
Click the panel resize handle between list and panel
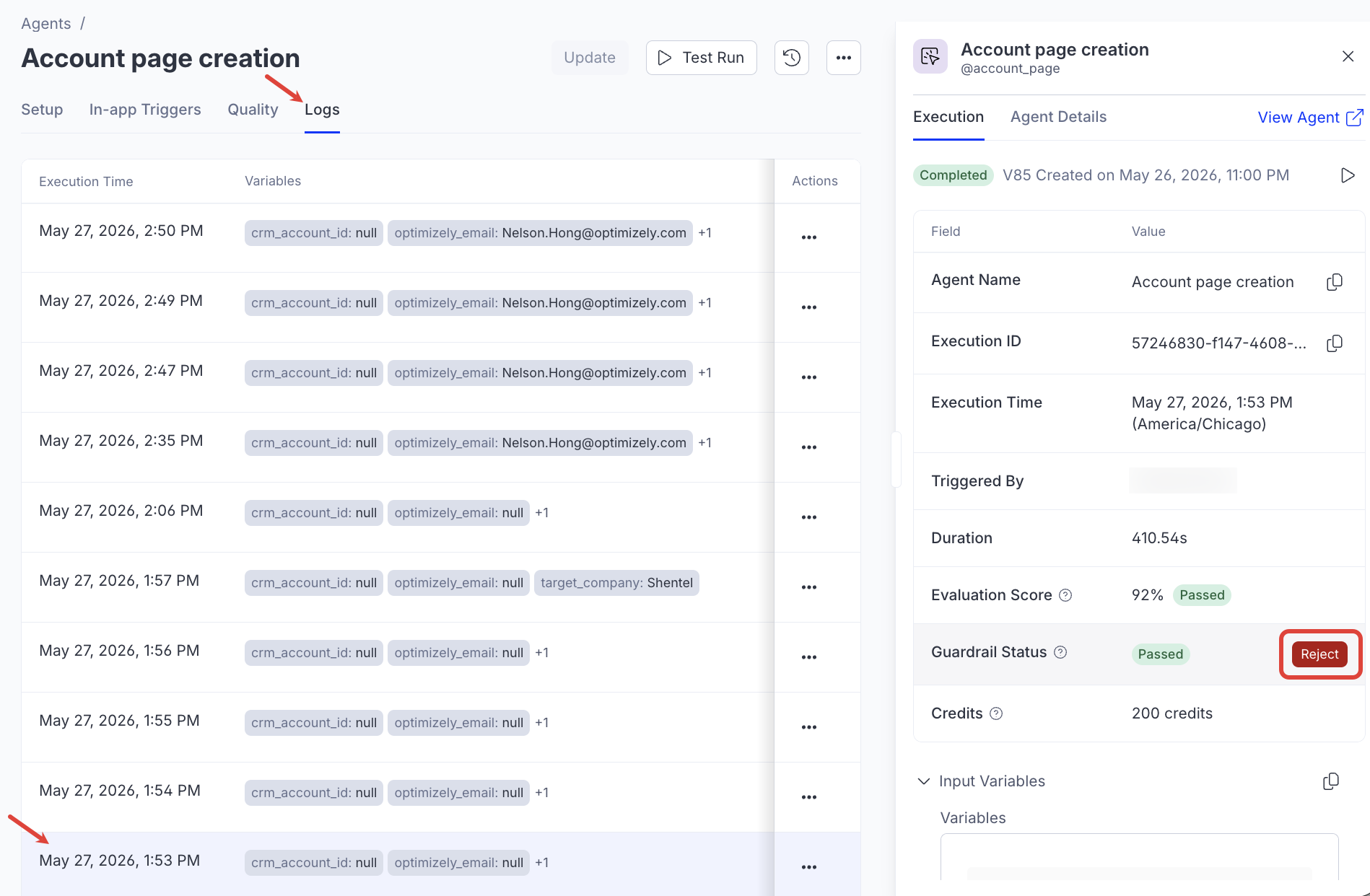click(896, 460)
